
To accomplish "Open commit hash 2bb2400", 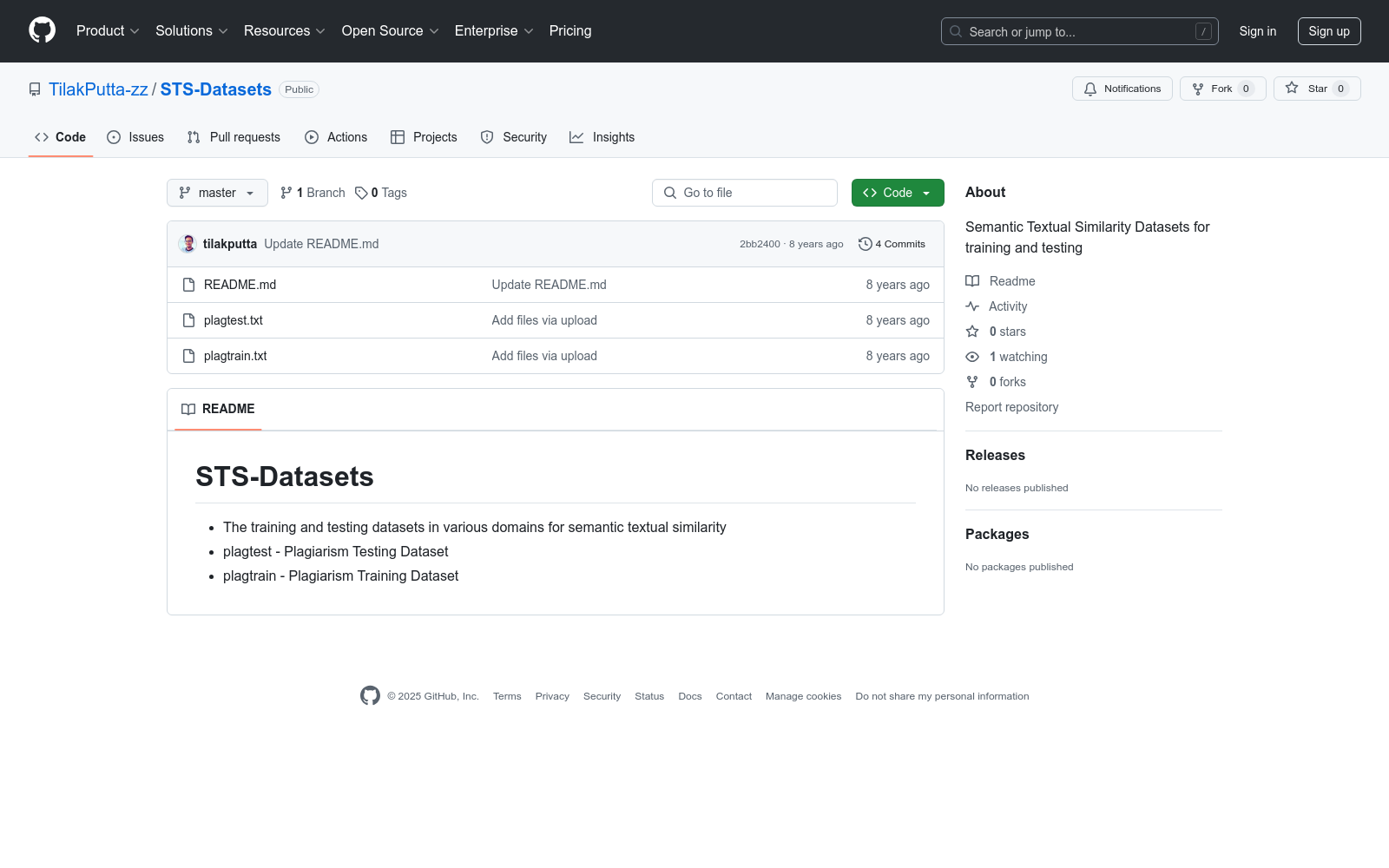I will point(760,244).
